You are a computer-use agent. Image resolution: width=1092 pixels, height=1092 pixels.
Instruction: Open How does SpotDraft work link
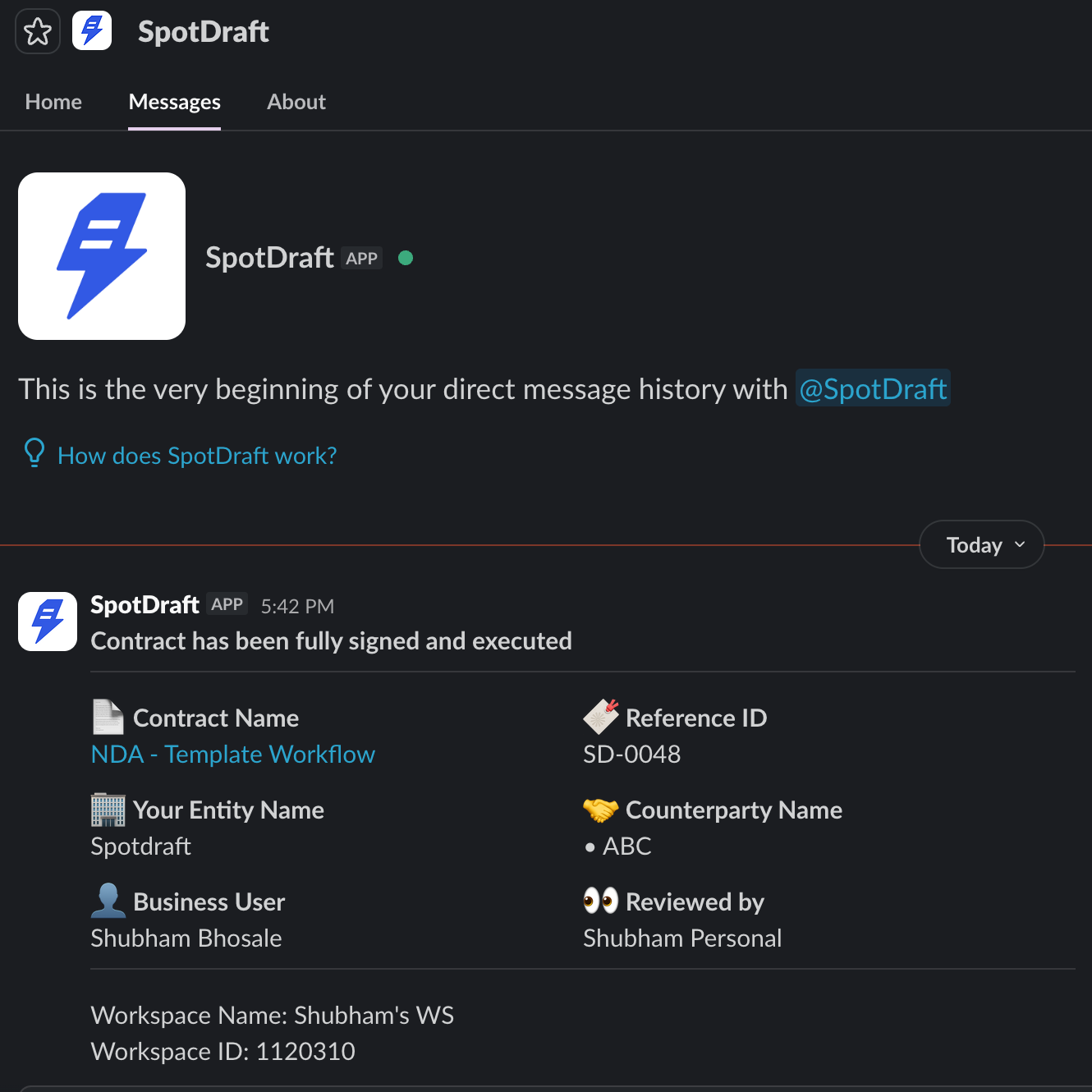coord(197,456)
